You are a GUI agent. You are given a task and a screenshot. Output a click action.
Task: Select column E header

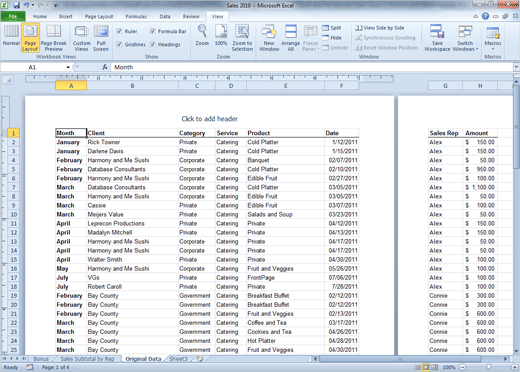(x=285, y=86)
